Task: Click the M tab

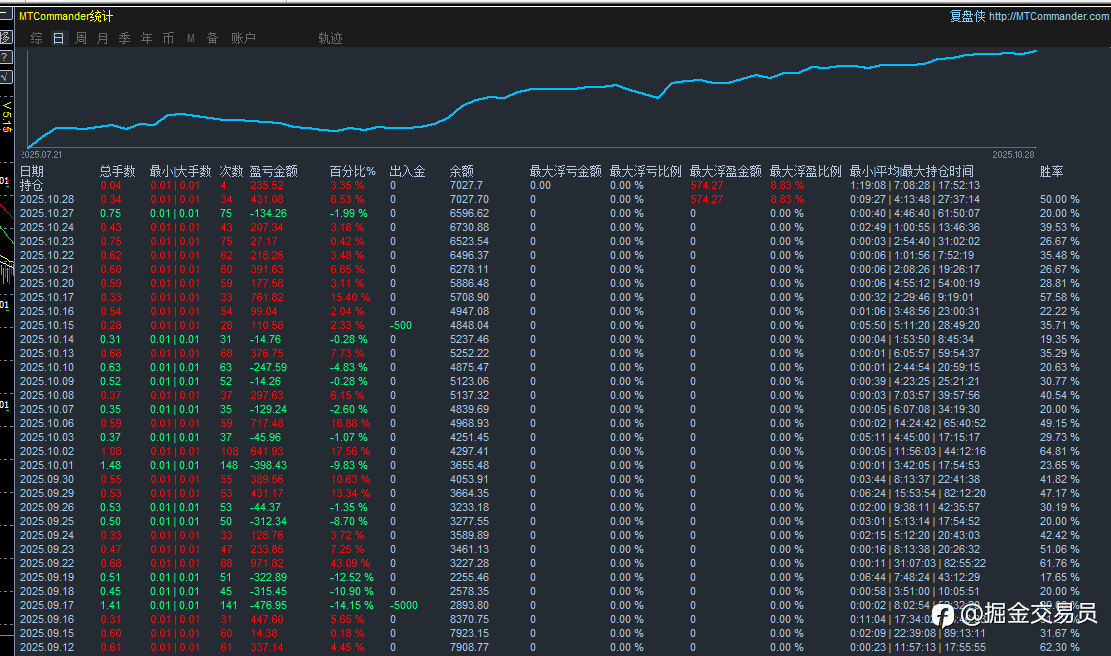Action: 190,38
